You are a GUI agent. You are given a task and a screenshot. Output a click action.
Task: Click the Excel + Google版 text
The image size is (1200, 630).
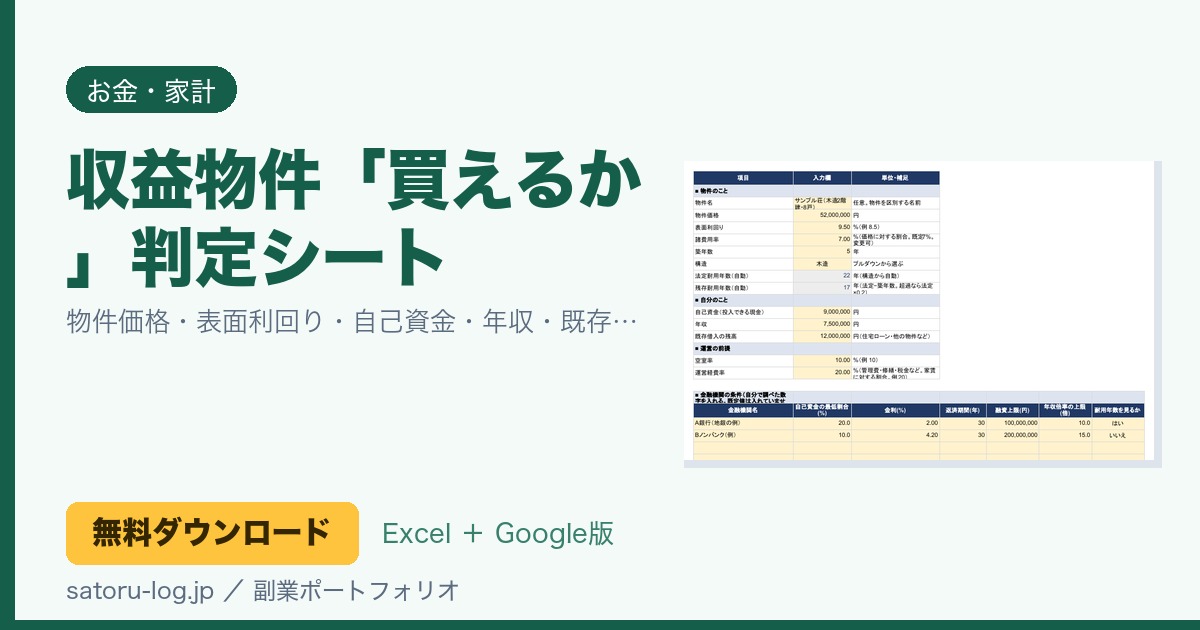click(498, 533)
